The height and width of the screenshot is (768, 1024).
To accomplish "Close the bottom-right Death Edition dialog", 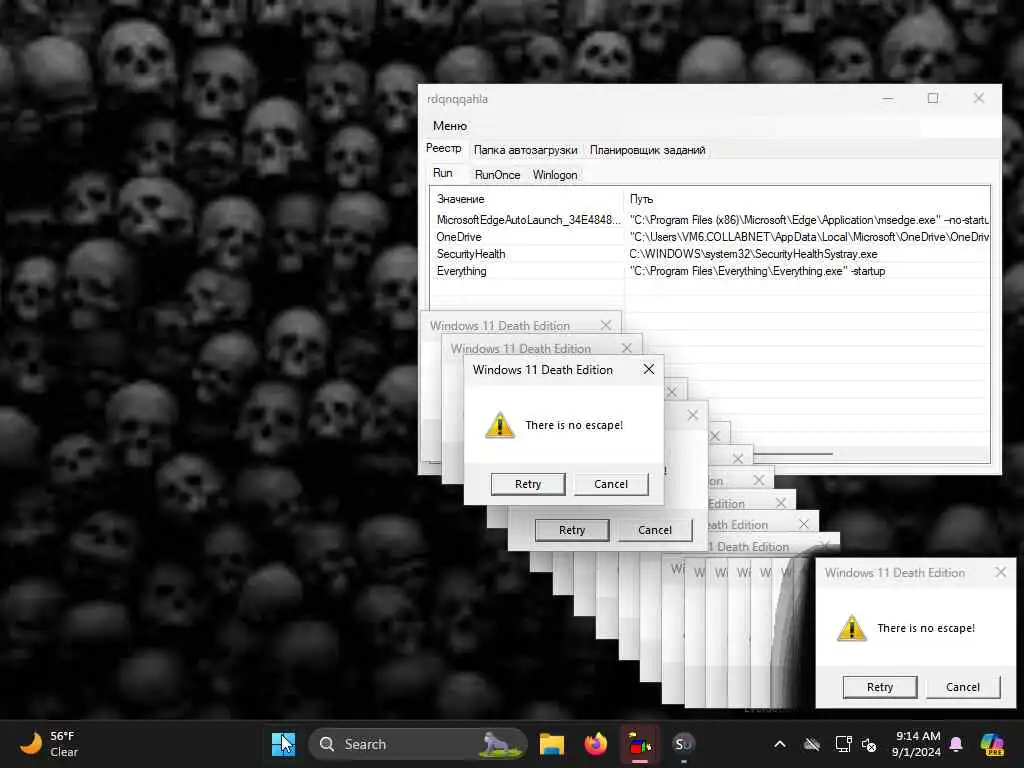I will pyautogui.click(x=1000, y=573).
